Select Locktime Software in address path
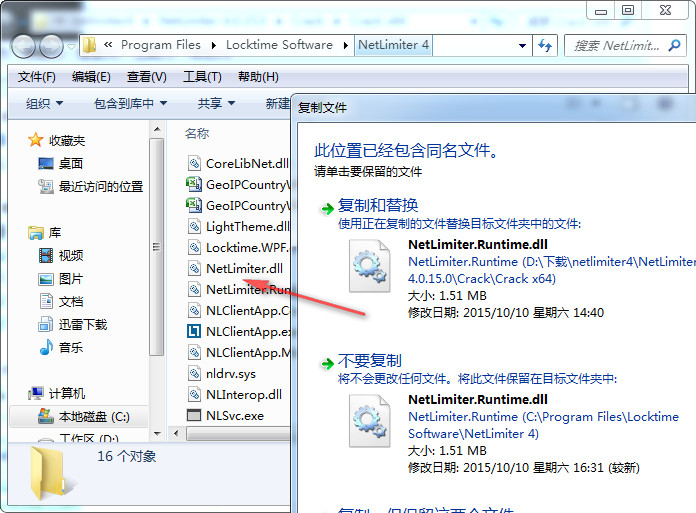This screenshot has height=513, width=696. click(279, 45)
